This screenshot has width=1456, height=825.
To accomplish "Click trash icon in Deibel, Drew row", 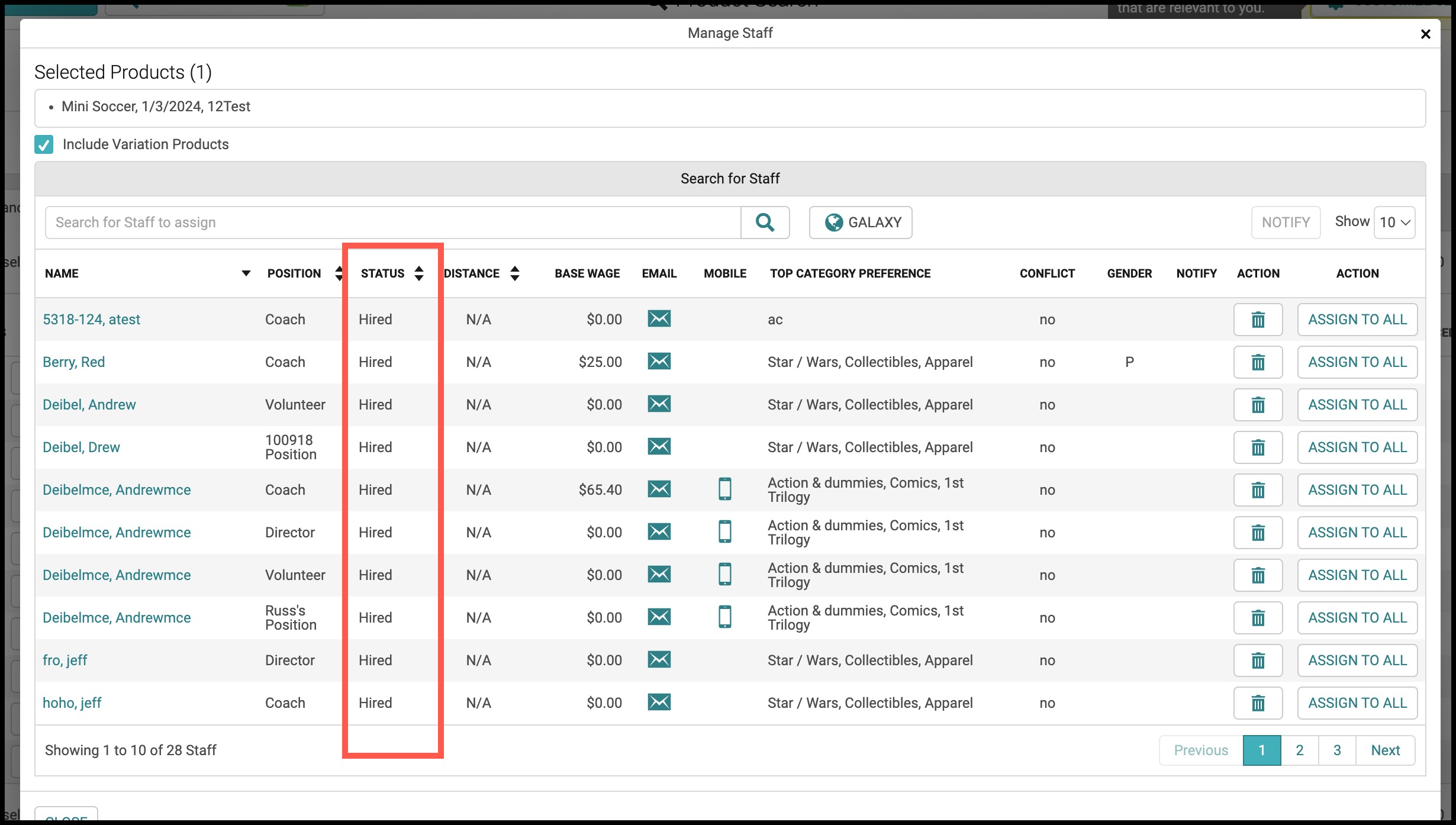I will click(1258, 447).
